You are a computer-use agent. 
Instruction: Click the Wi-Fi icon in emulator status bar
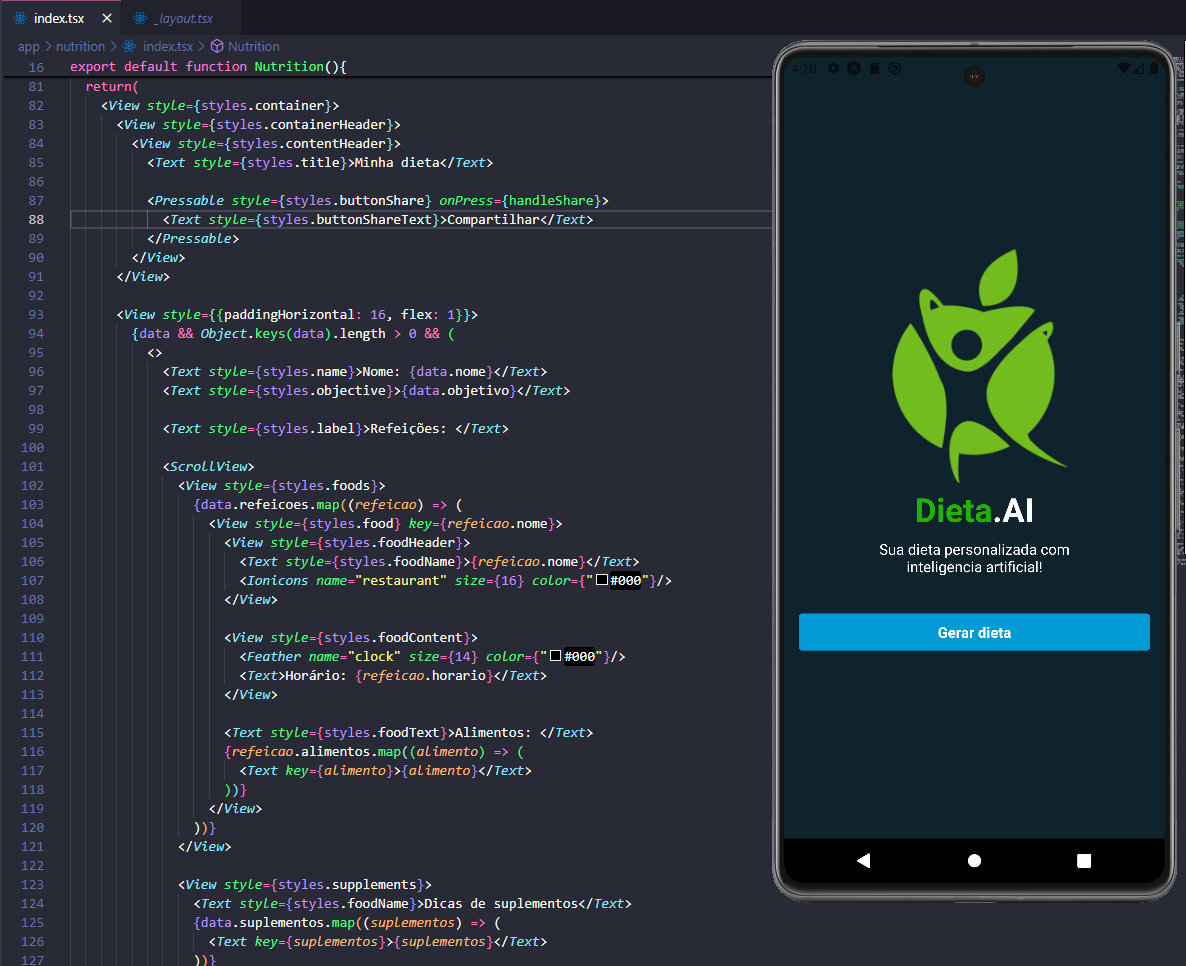pyautogui.click(x=1124, y=69)
